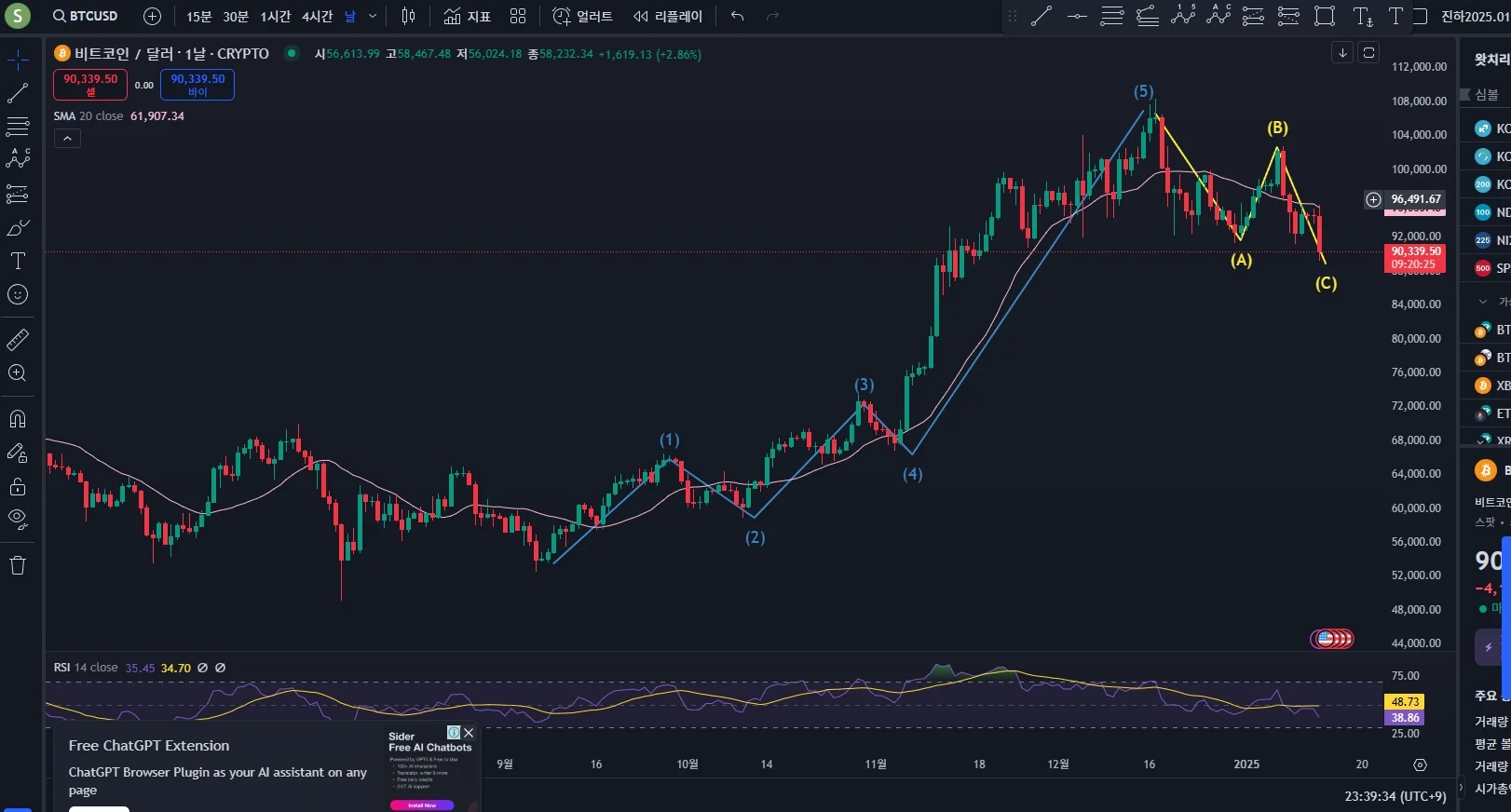The width and height of the screenshot is (1511, 812).
Task: Select the text tool in left sidebar
Action: click(x=18, y=261)
